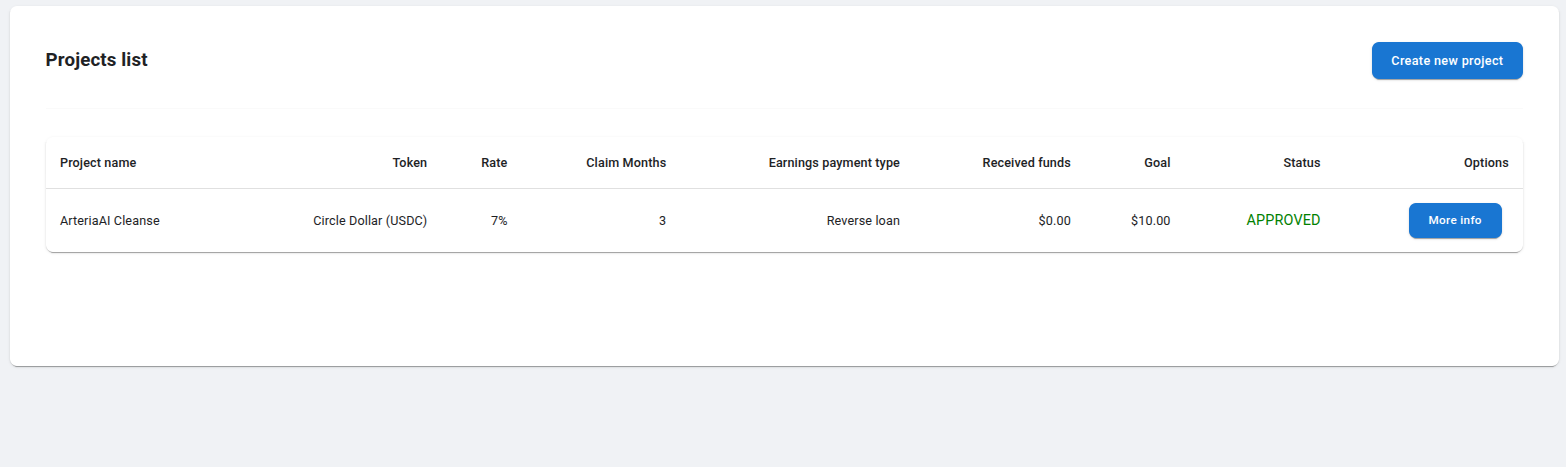Click the 7% rate value
Viewport: 1566px width, 467px height.
(498, 221)
